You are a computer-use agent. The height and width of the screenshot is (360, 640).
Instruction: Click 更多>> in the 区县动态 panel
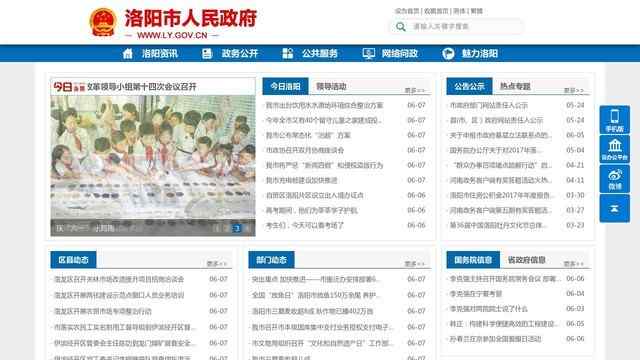click(x=217, y=264)
